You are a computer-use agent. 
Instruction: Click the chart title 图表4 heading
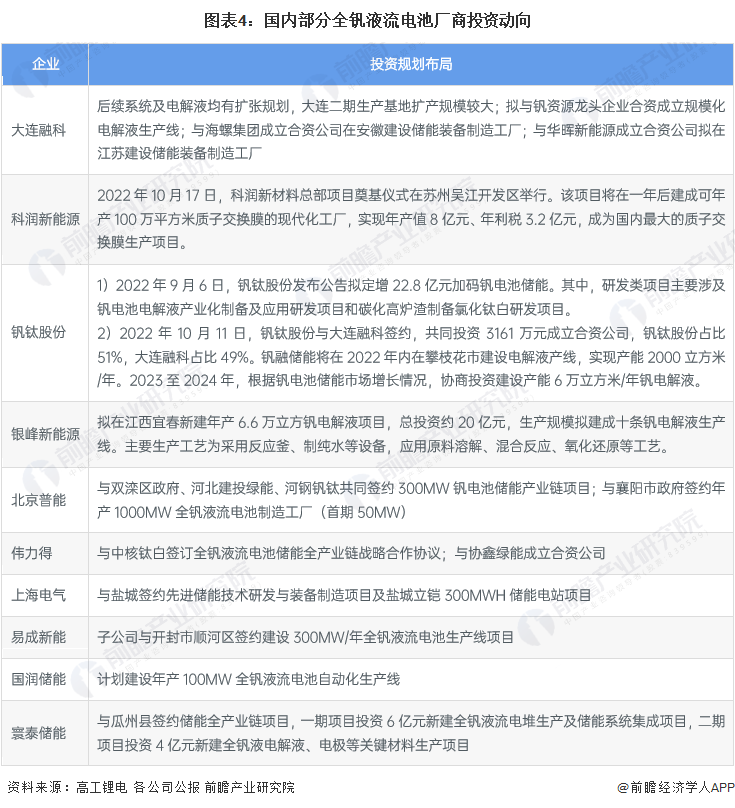point(367,21)
